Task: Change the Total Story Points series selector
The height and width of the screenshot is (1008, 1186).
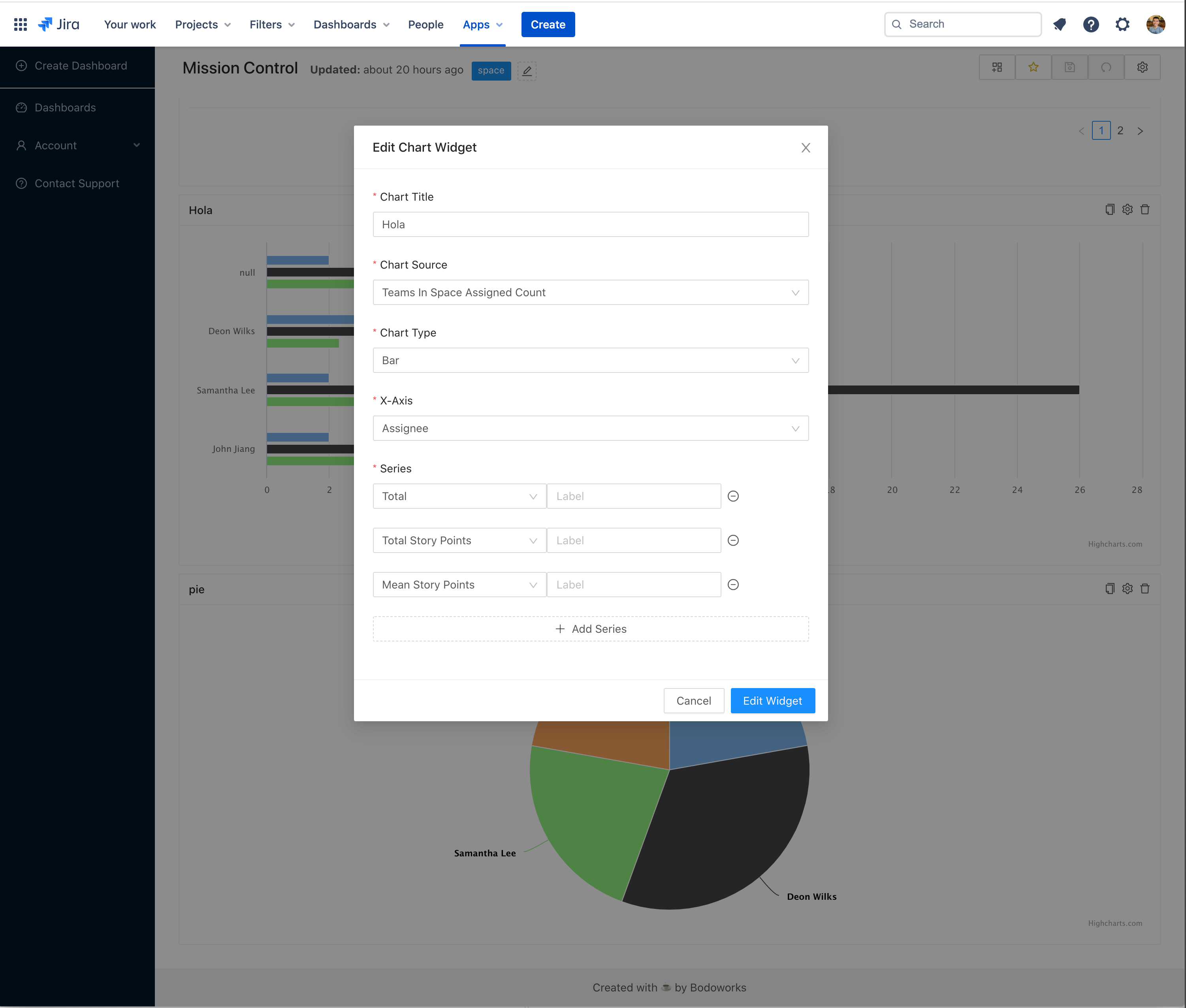Action: coord(459,541)
